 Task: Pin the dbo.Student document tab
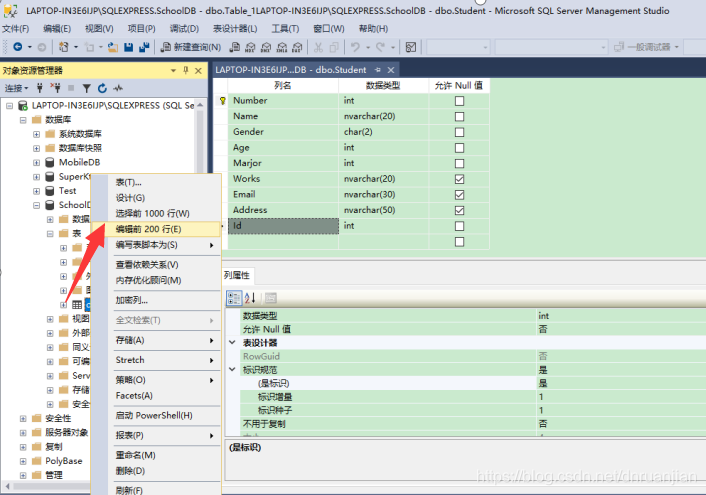pyautogui.click(x=378, y=70)
